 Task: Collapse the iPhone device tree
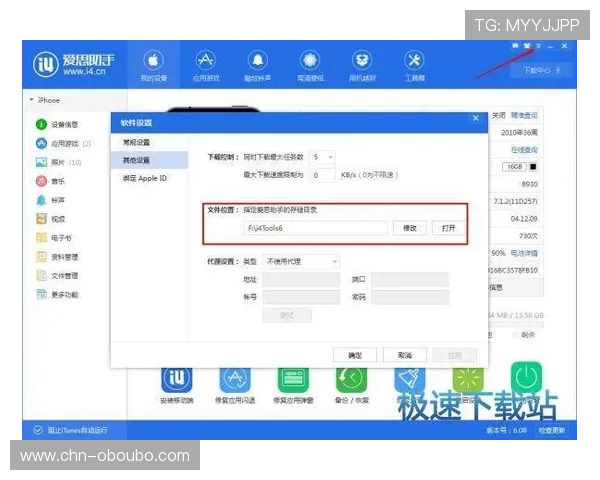[31, 100]
